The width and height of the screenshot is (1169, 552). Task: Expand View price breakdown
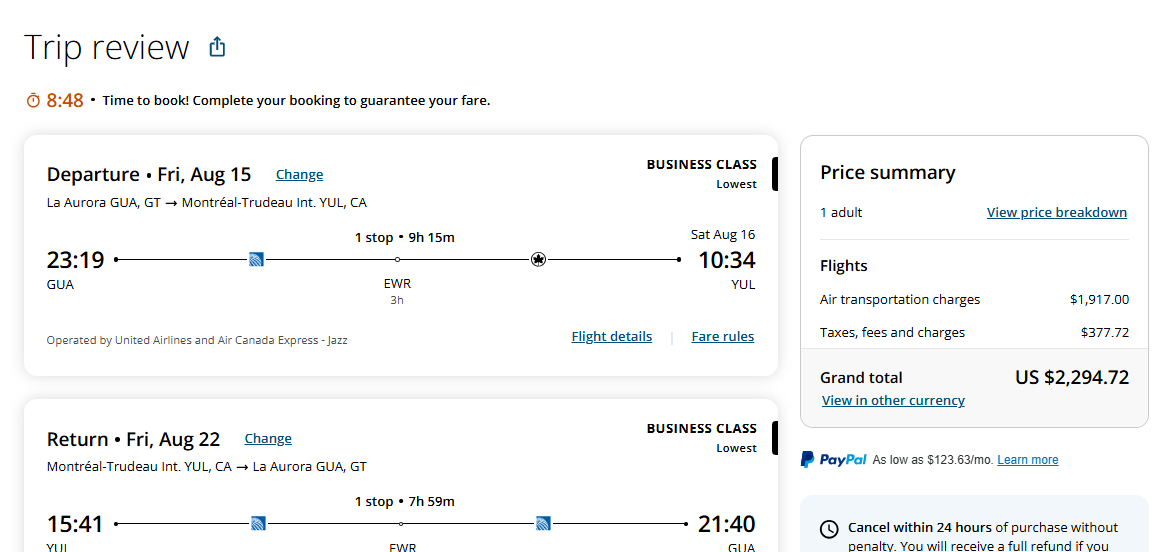[x=1056, y=213]
